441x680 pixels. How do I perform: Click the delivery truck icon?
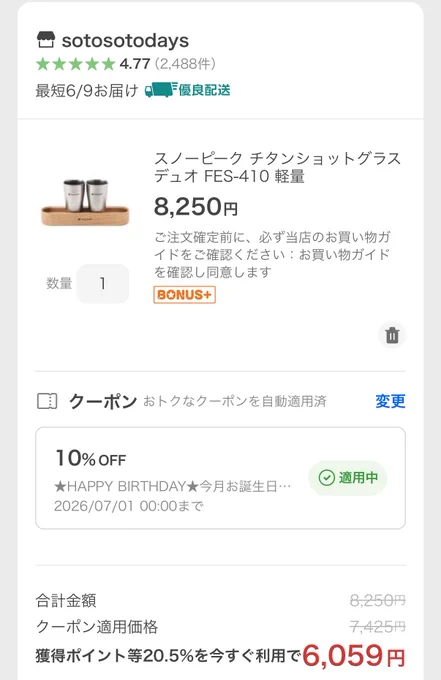click(x=161, y=90)
